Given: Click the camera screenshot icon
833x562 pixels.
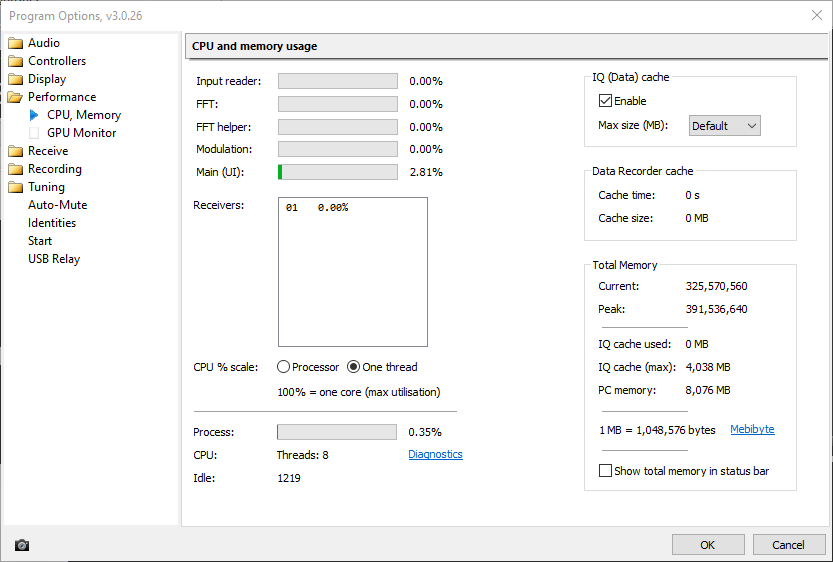Looking at the screenshot, I should pos(22,545).
